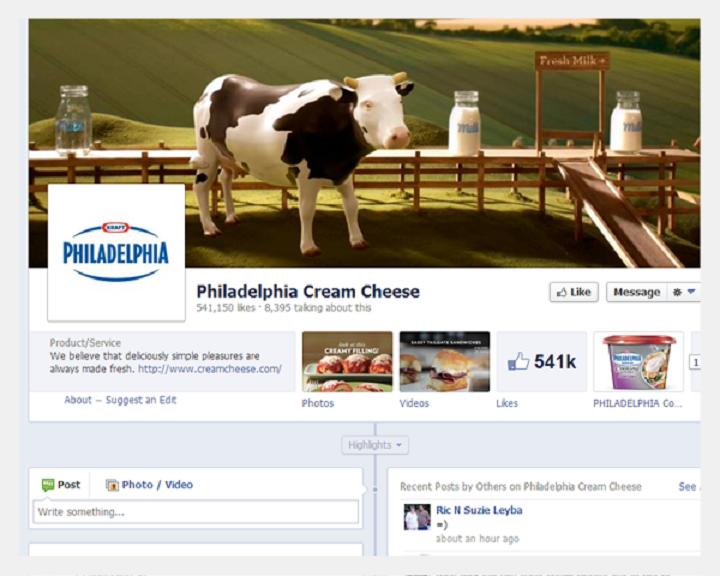Click the See All link for recent posts
Screen dimensions: 720x576
689,487
